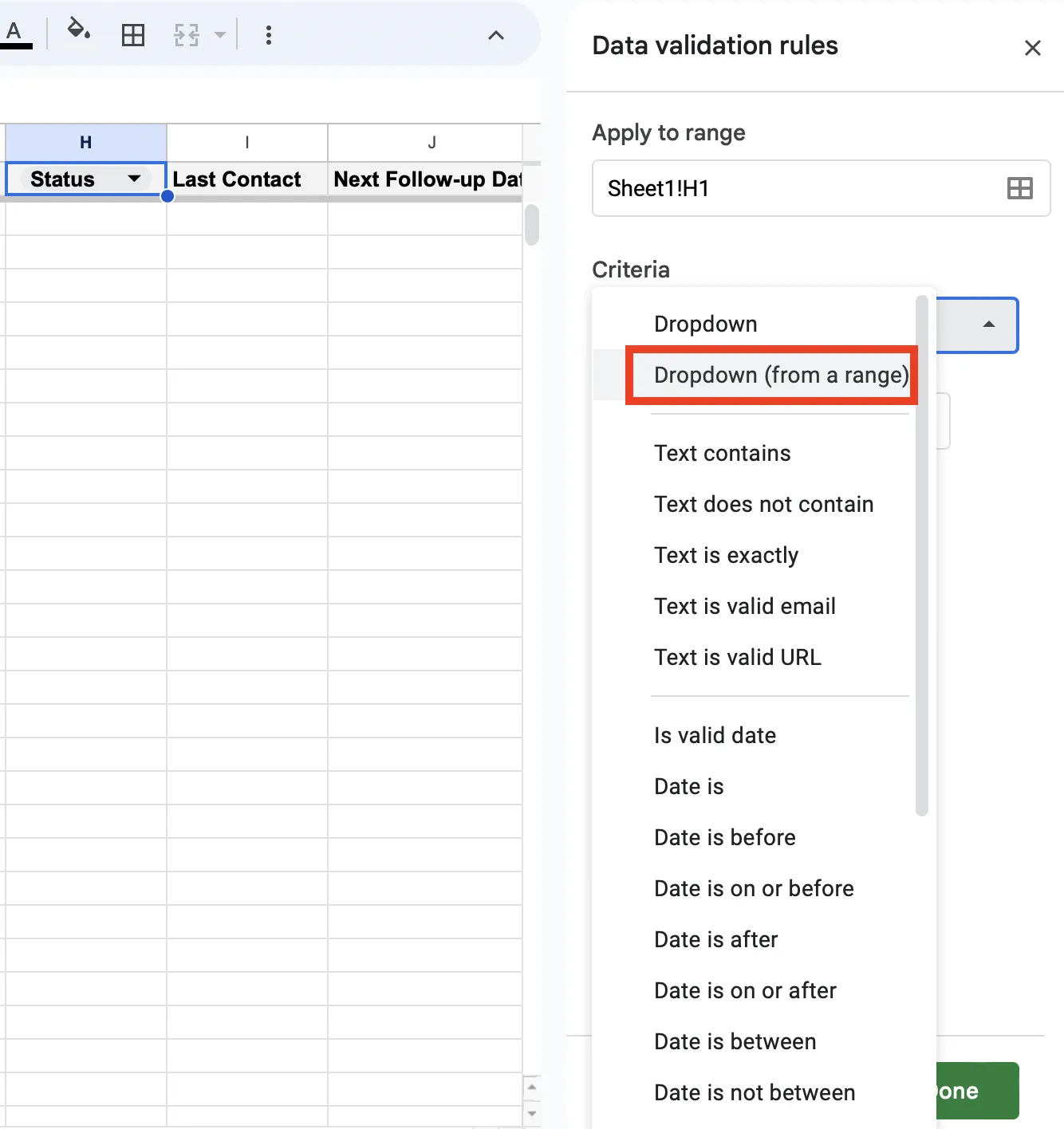Select column H header

coord(86,143)
